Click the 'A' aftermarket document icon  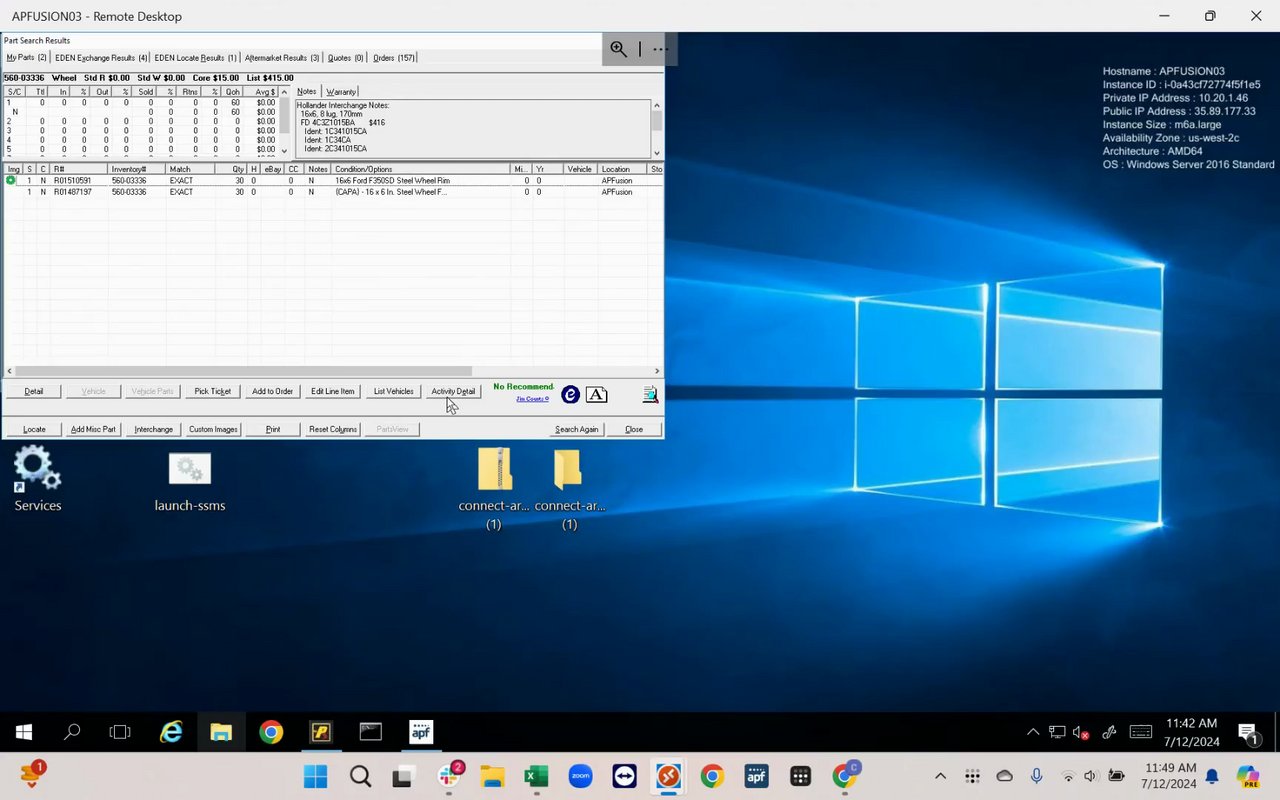click(x=596, y=395)
